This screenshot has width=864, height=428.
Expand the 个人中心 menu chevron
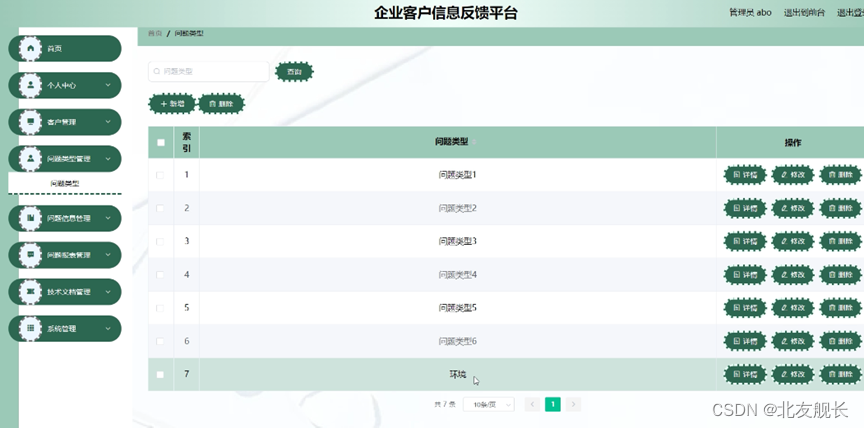tap(108, 85)
